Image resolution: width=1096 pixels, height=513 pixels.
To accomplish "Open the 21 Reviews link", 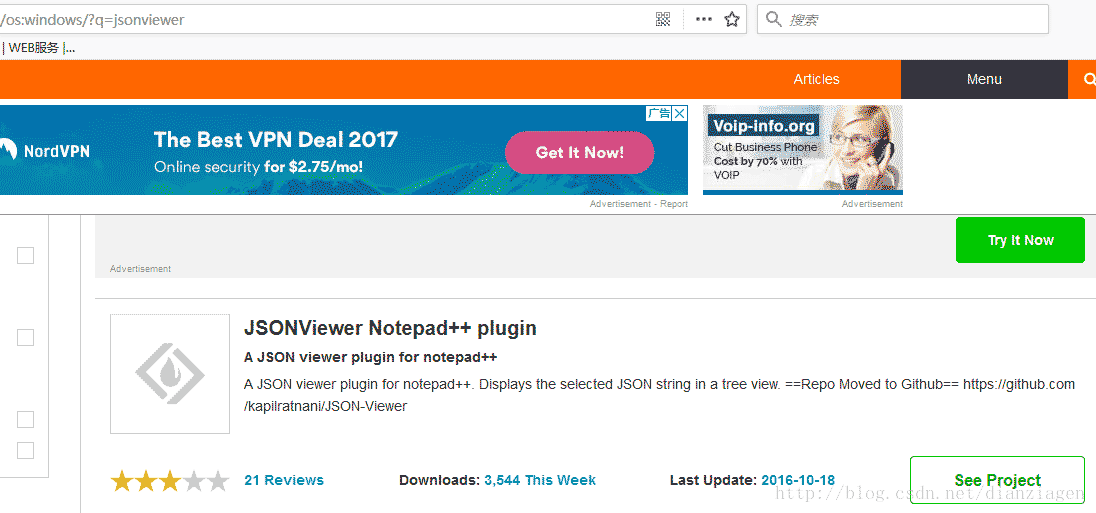I will click(284, 480).
